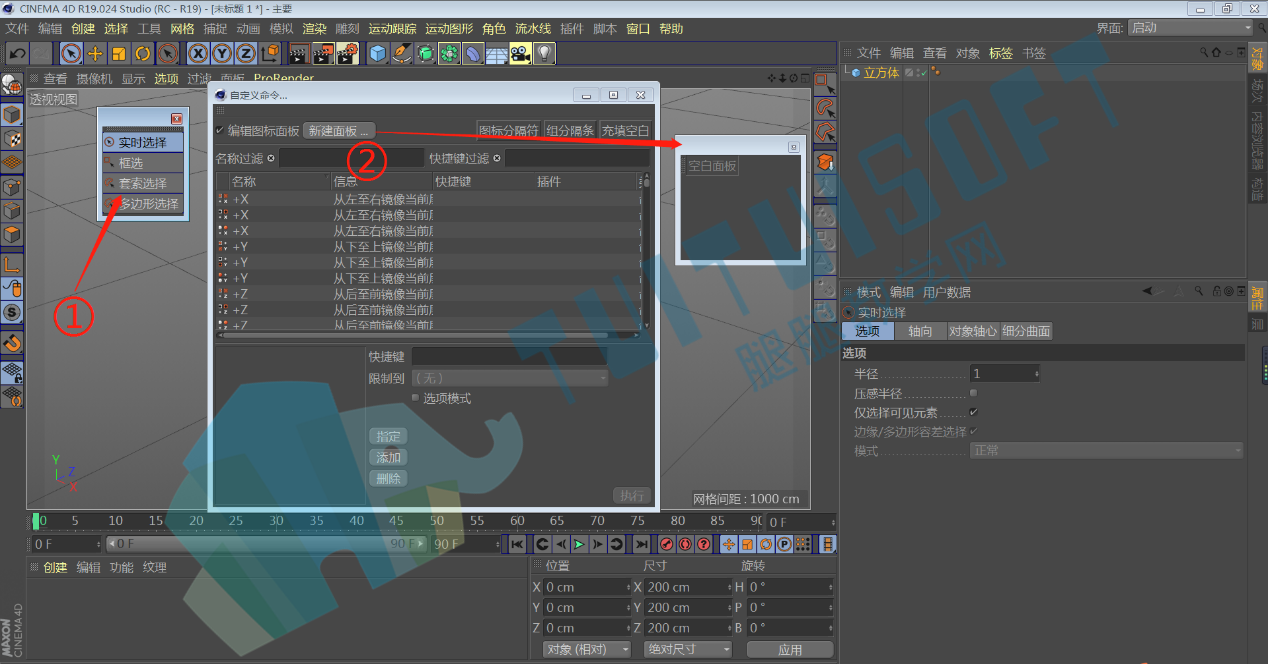This screenshot has height=664, width=1268.
Task: Click the blue Cube primitive icon
Action: 377,53
